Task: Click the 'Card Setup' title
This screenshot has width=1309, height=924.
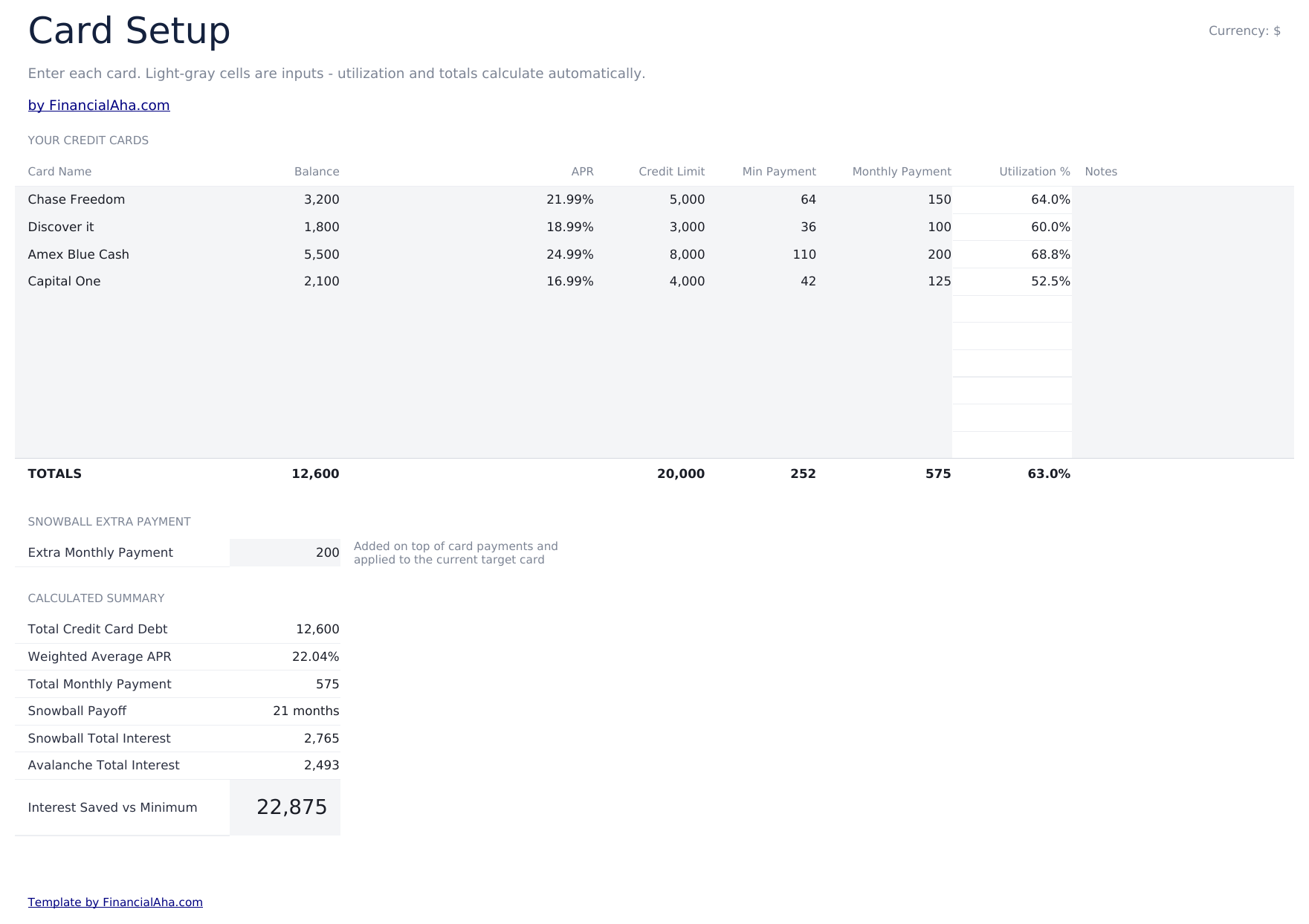Action: pyautogui.click(x=129, y=31)
